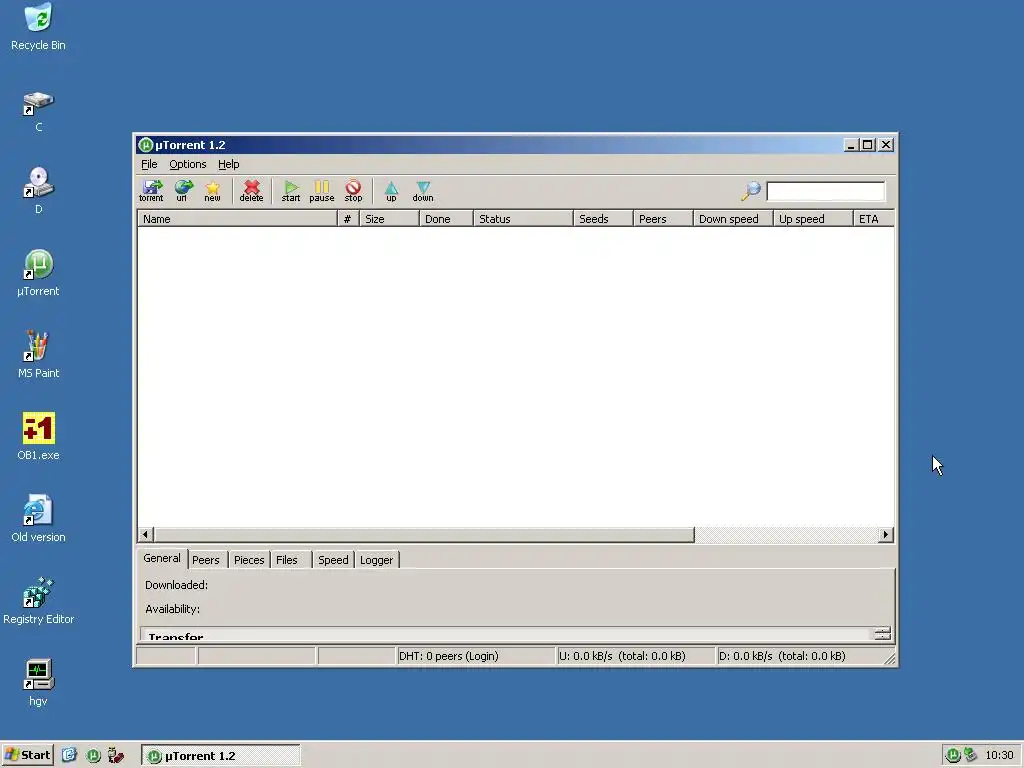This screenshot has height=768, width=1024.
Task: Switch to the Logger tab
Action: 377,560
